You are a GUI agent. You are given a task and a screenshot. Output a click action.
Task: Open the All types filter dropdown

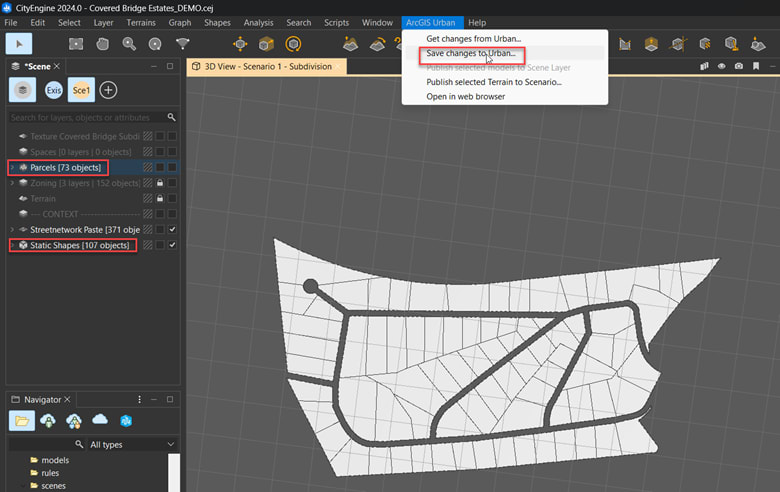point(132,444)
